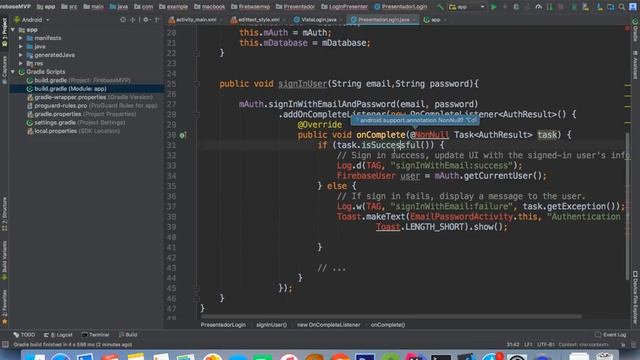Toggle tool window buttons square in status bar
Screen dimensions: 640x360
point(5,344)
